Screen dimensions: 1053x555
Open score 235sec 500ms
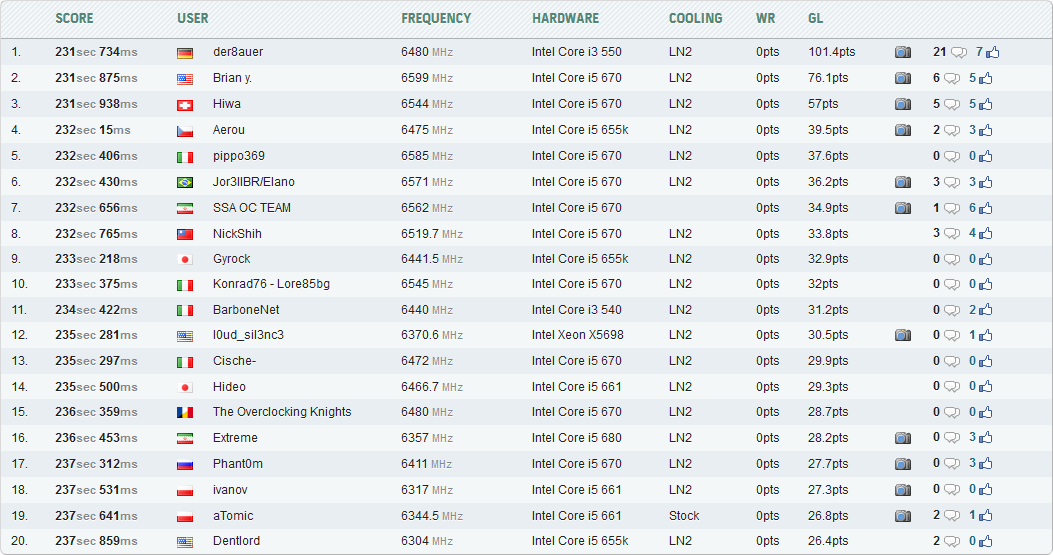click(96, 387)
